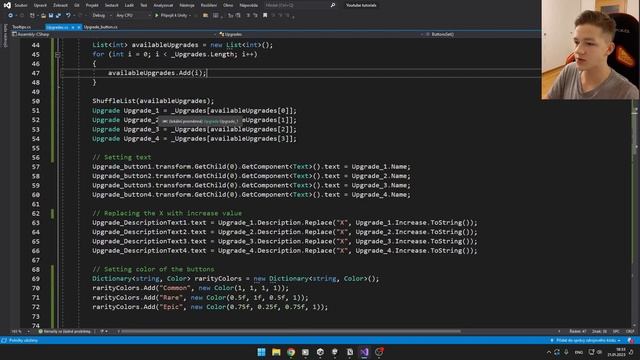Click the Řádek: 47 line indicator
The width and height of the screenshot is (640, 360).
[578, 331]
